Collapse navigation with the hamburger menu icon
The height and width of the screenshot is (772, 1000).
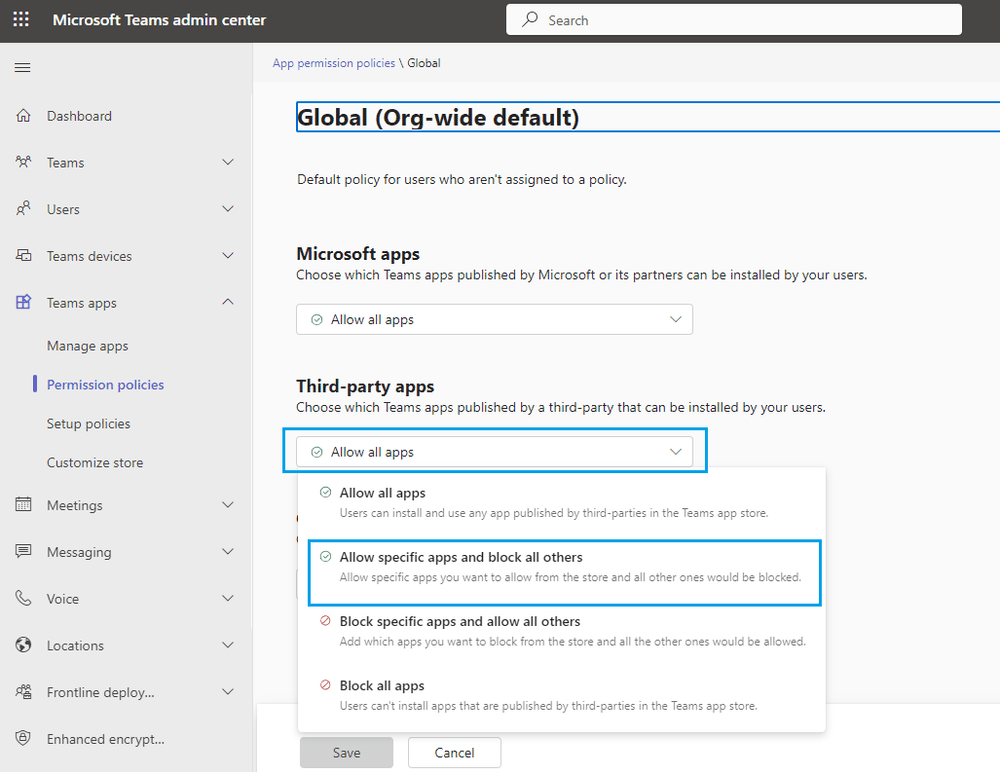click(x=22, y=68)
